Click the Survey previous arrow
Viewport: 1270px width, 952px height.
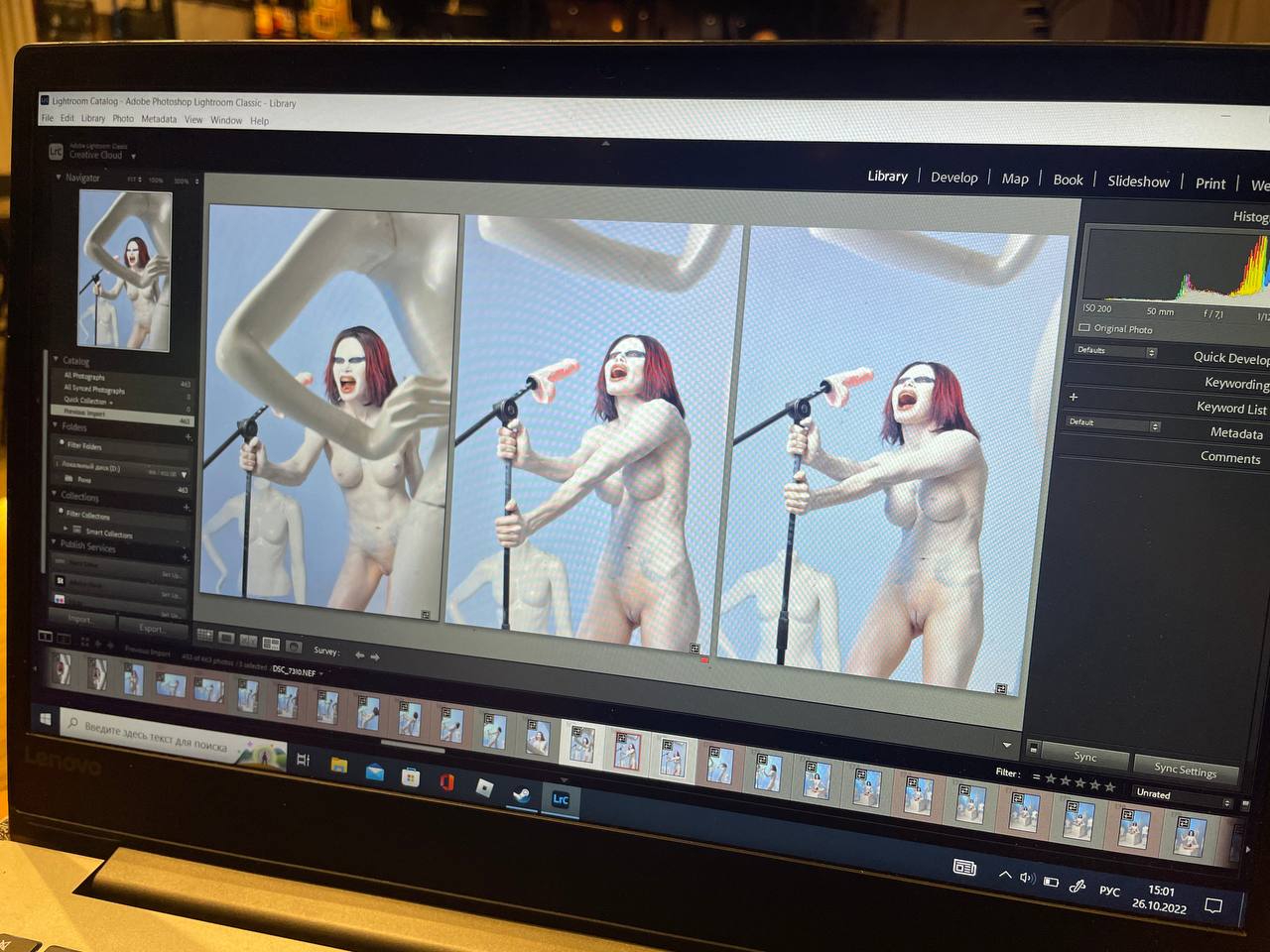359,654
